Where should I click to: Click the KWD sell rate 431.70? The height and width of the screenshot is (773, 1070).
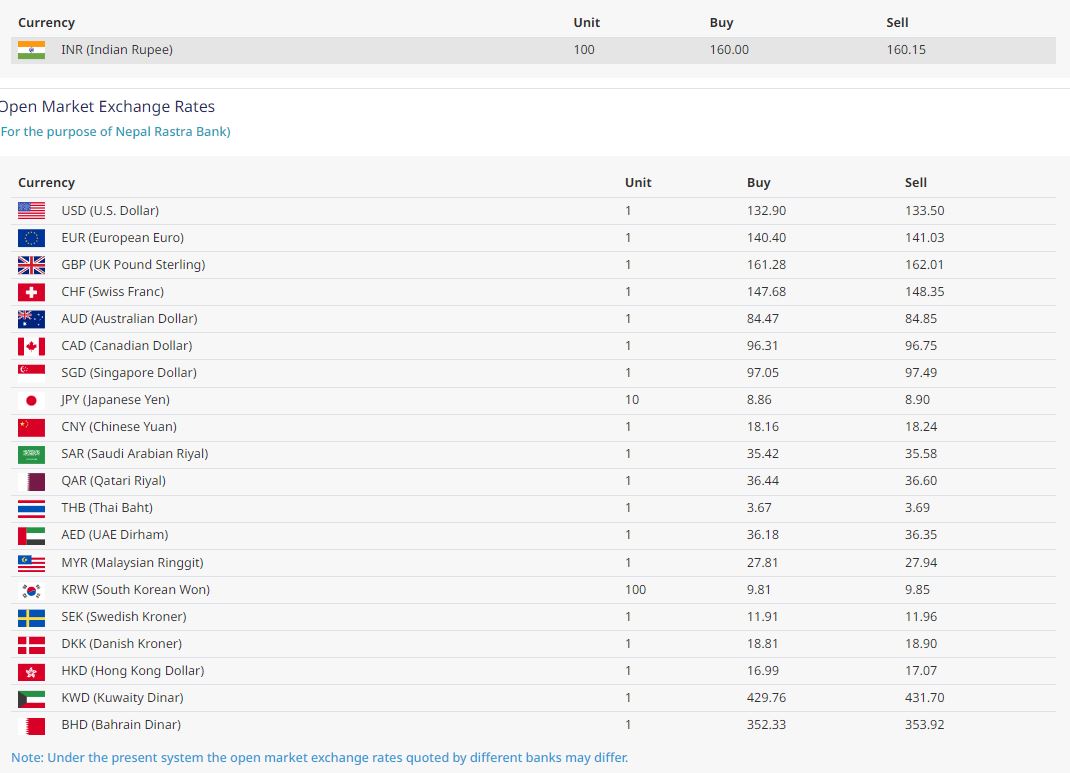click(924, 698)
